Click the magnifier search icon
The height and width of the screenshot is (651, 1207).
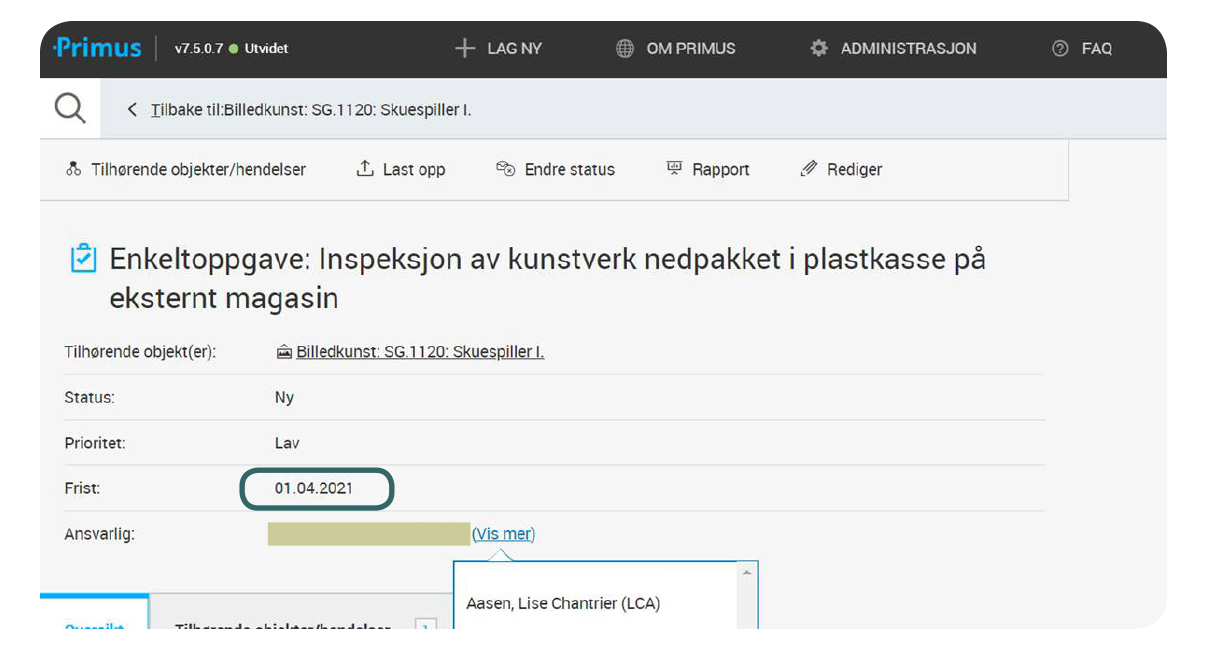(x=70, y=108)
